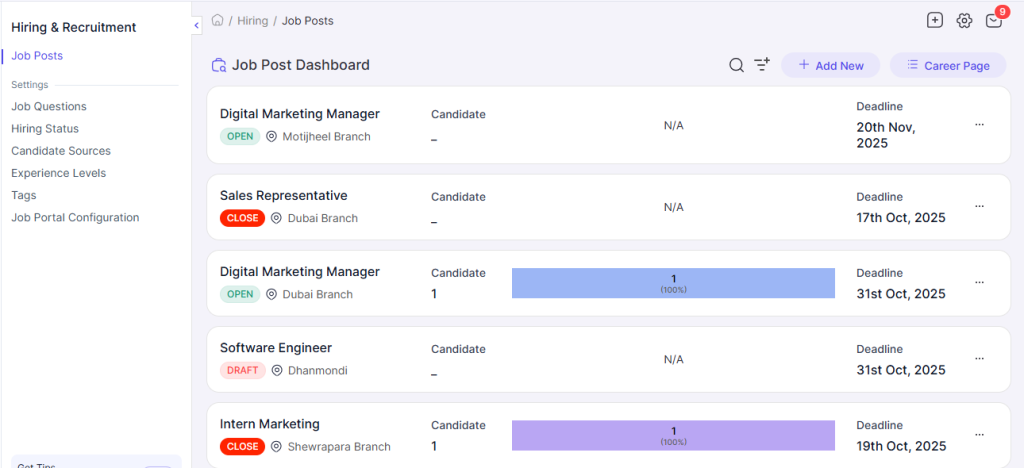Image resolution: width=1024 pixels, height=468 pixels.
Task: Collapse the left sidebar panel
Action: tap(196, 25)
